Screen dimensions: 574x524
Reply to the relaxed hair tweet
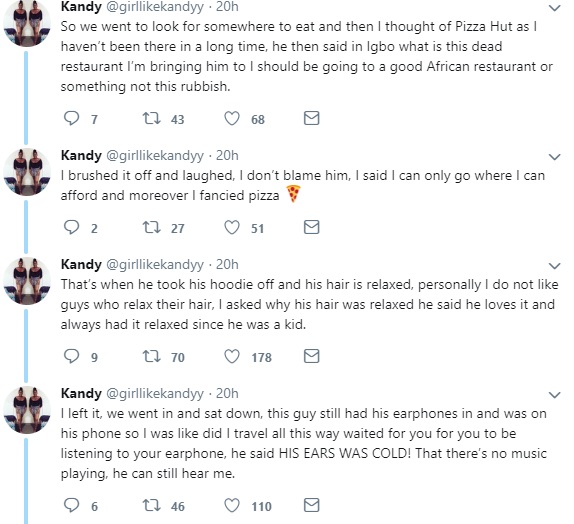71,356
